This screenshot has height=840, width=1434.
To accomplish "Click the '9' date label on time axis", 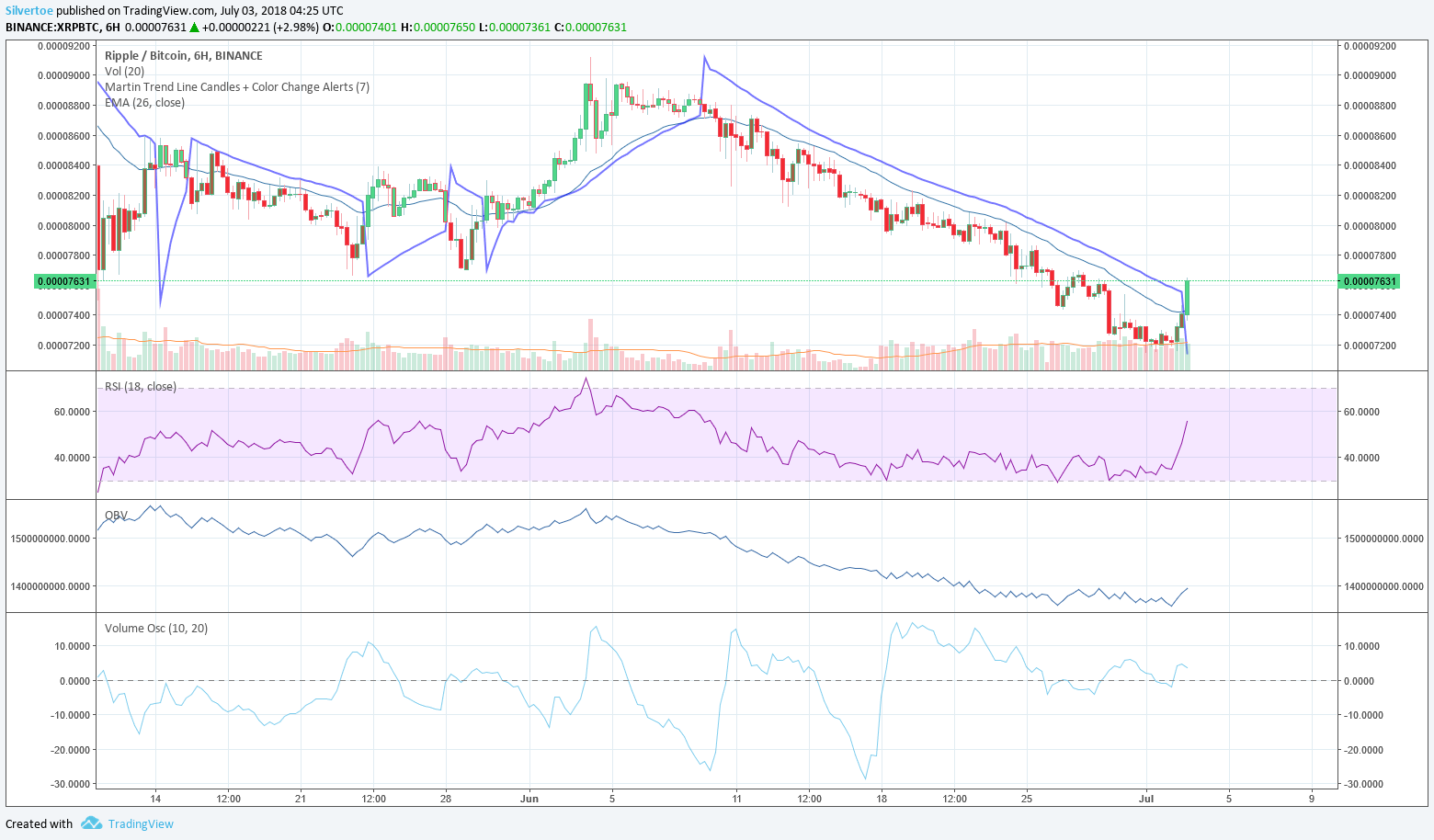I will (1312, 799).
